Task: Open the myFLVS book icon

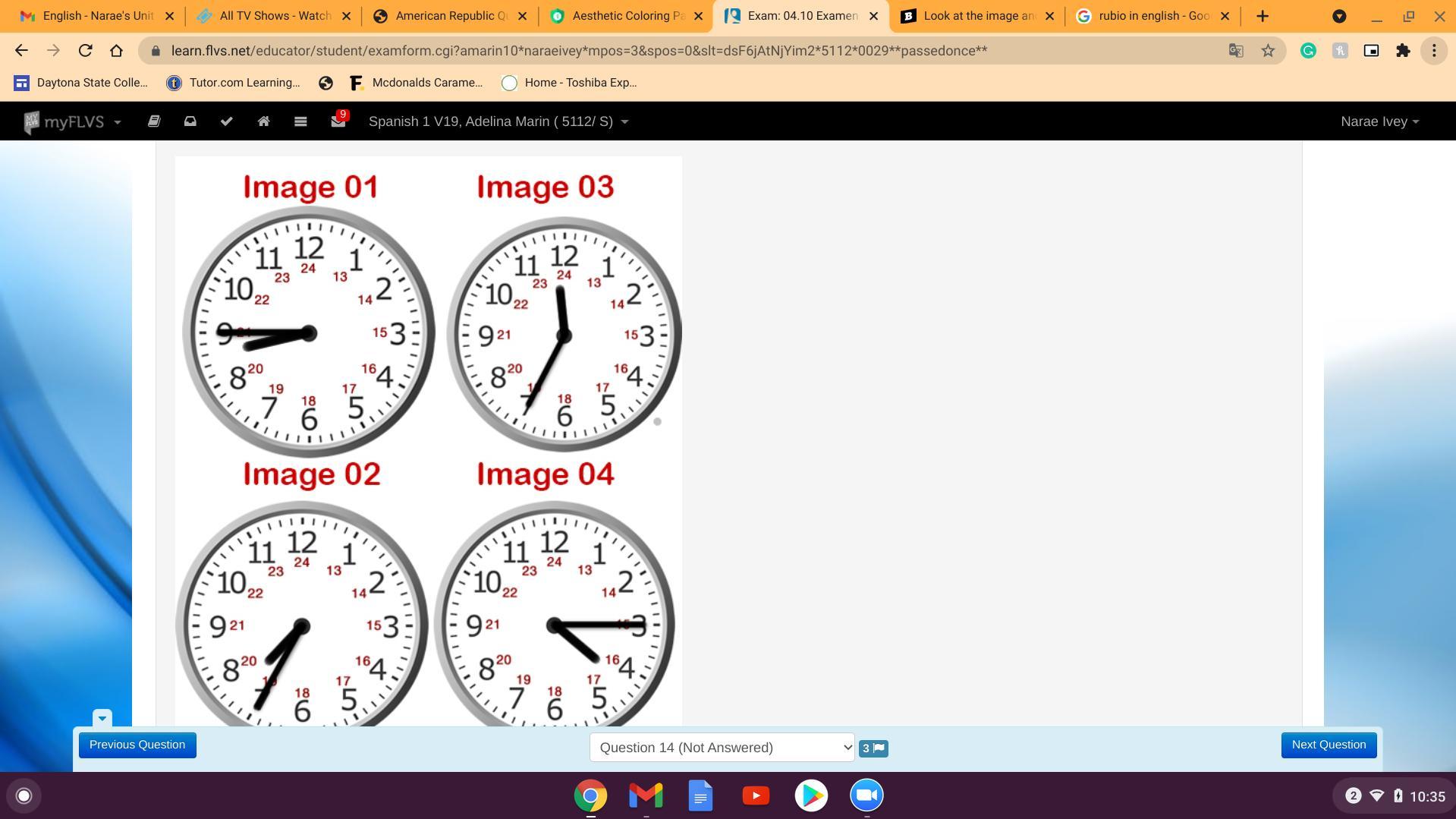Action: (154, 121)
